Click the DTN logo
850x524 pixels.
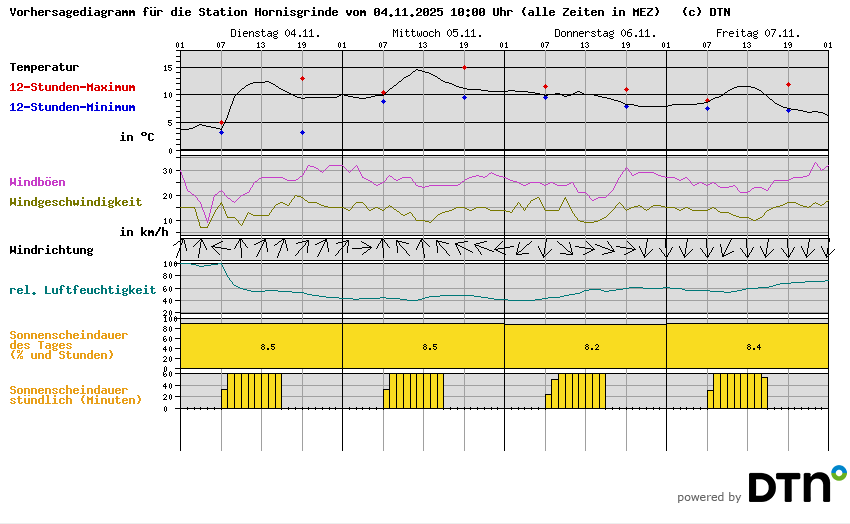(788, 486)
